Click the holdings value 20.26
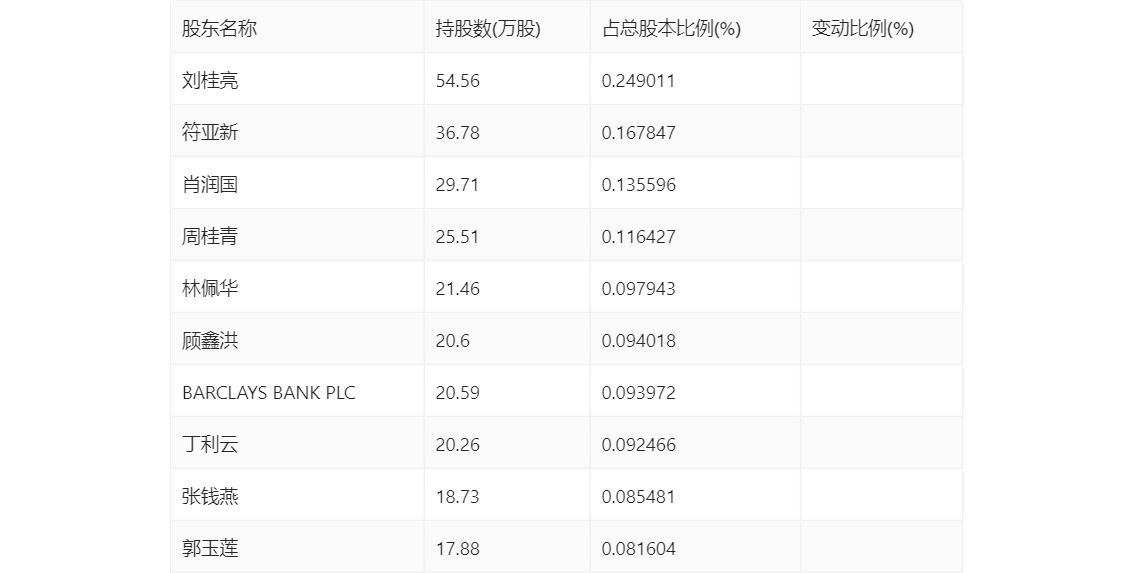1134x573 pixels. [458, 445]
